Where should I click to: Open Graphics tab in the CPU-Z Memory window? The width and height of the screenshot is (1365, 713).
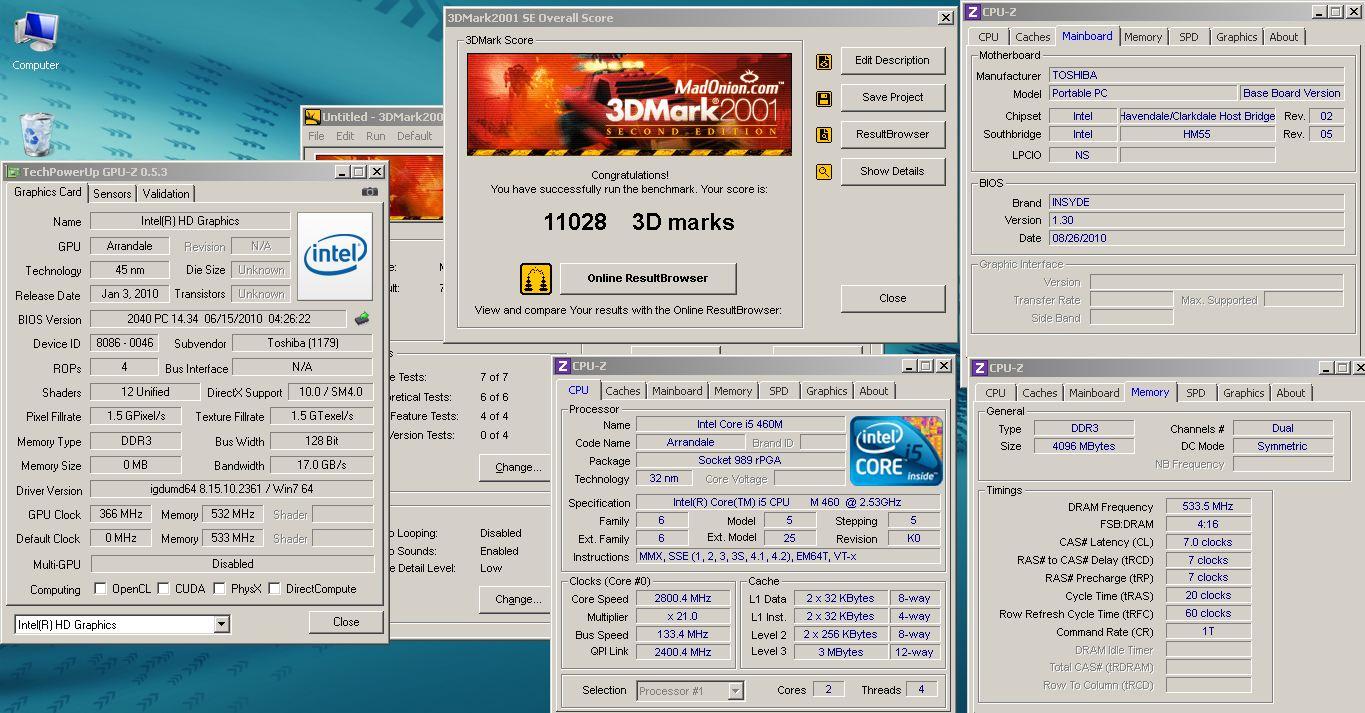coord(1243,393)
